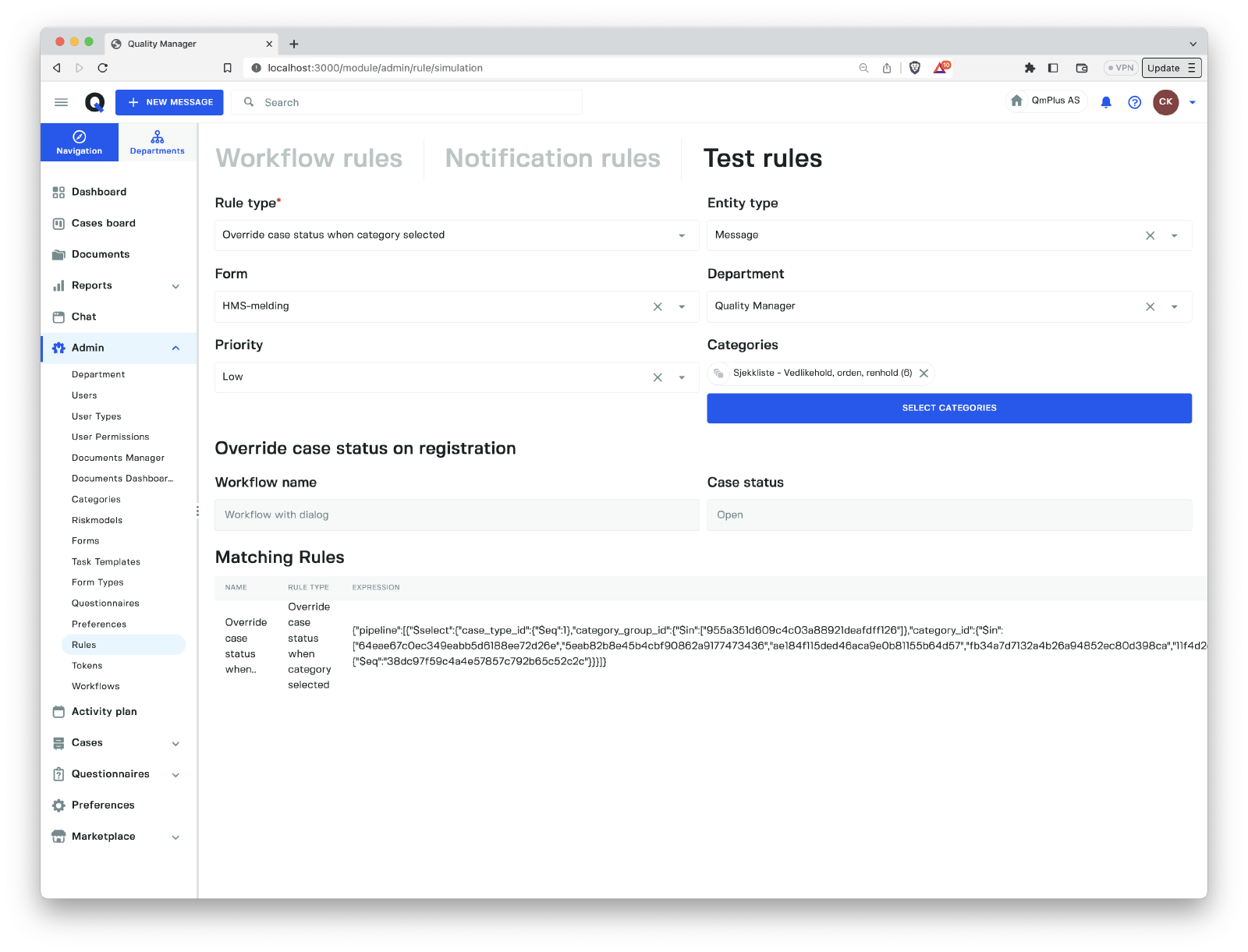Click the CK user avatar

[1165, 102]
